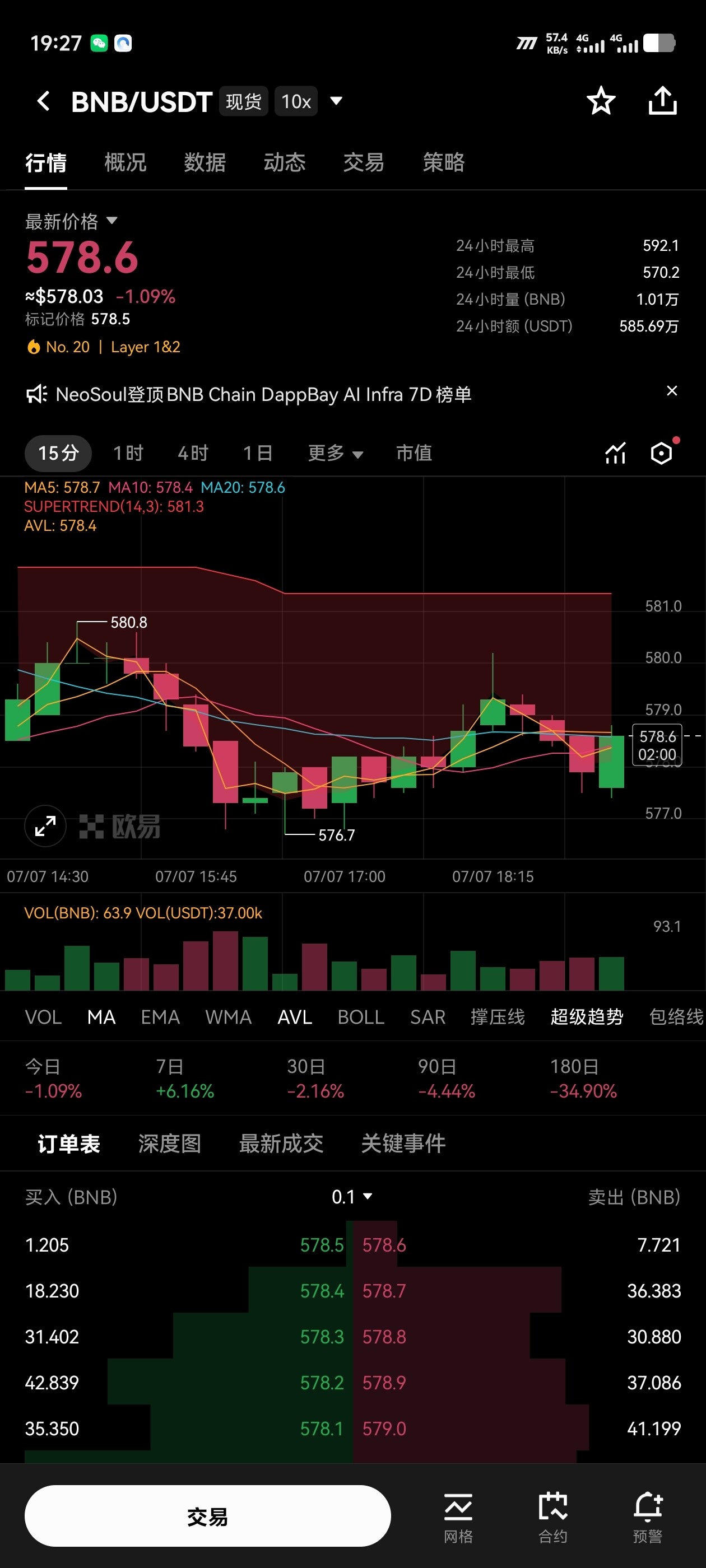Tap the 标记价格 578.5 mark price
The width and height of the screenshot is (706, 1568).
click(x=77, y=319)
